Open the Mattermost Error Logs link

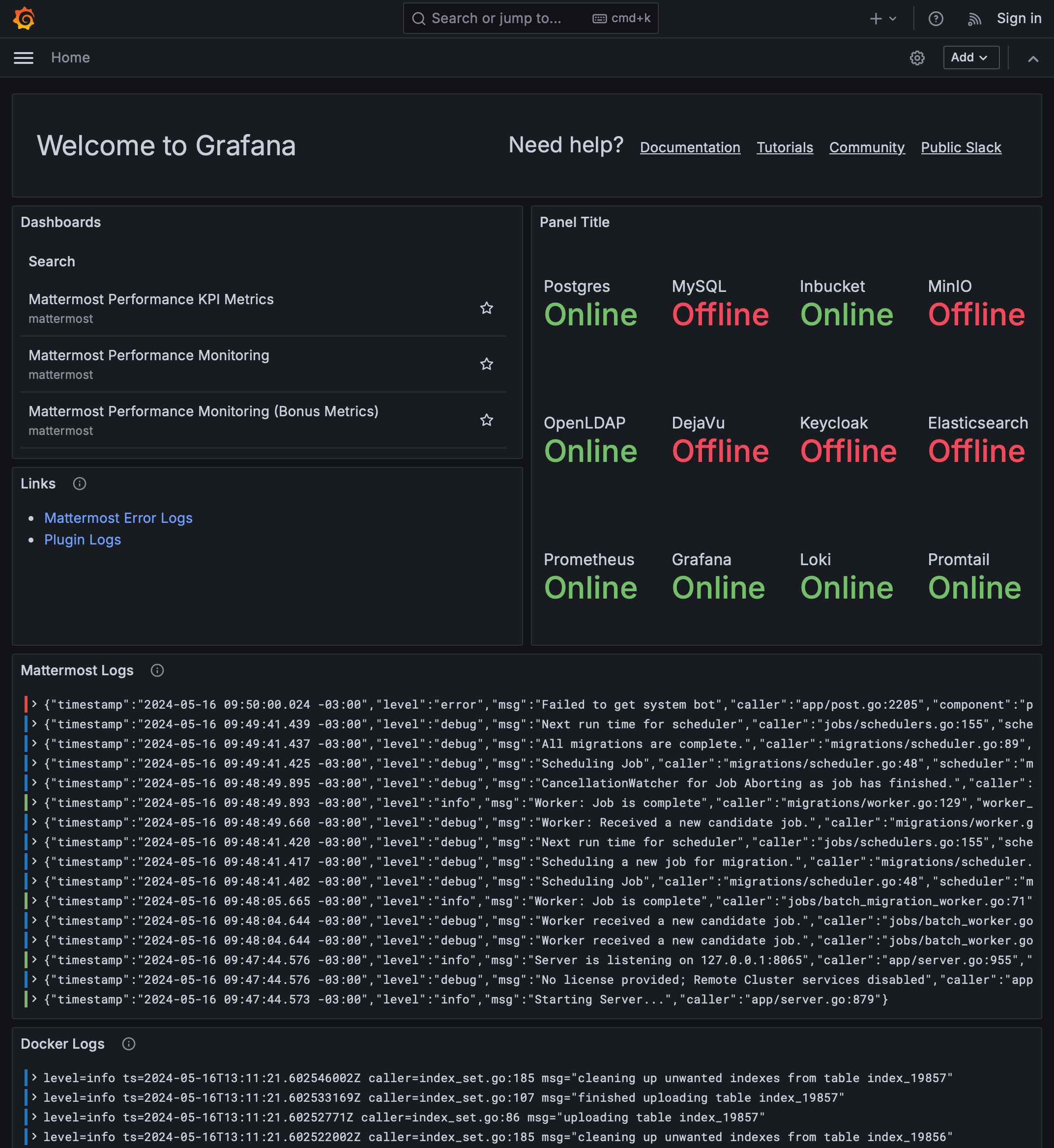[x=119, y=518]
